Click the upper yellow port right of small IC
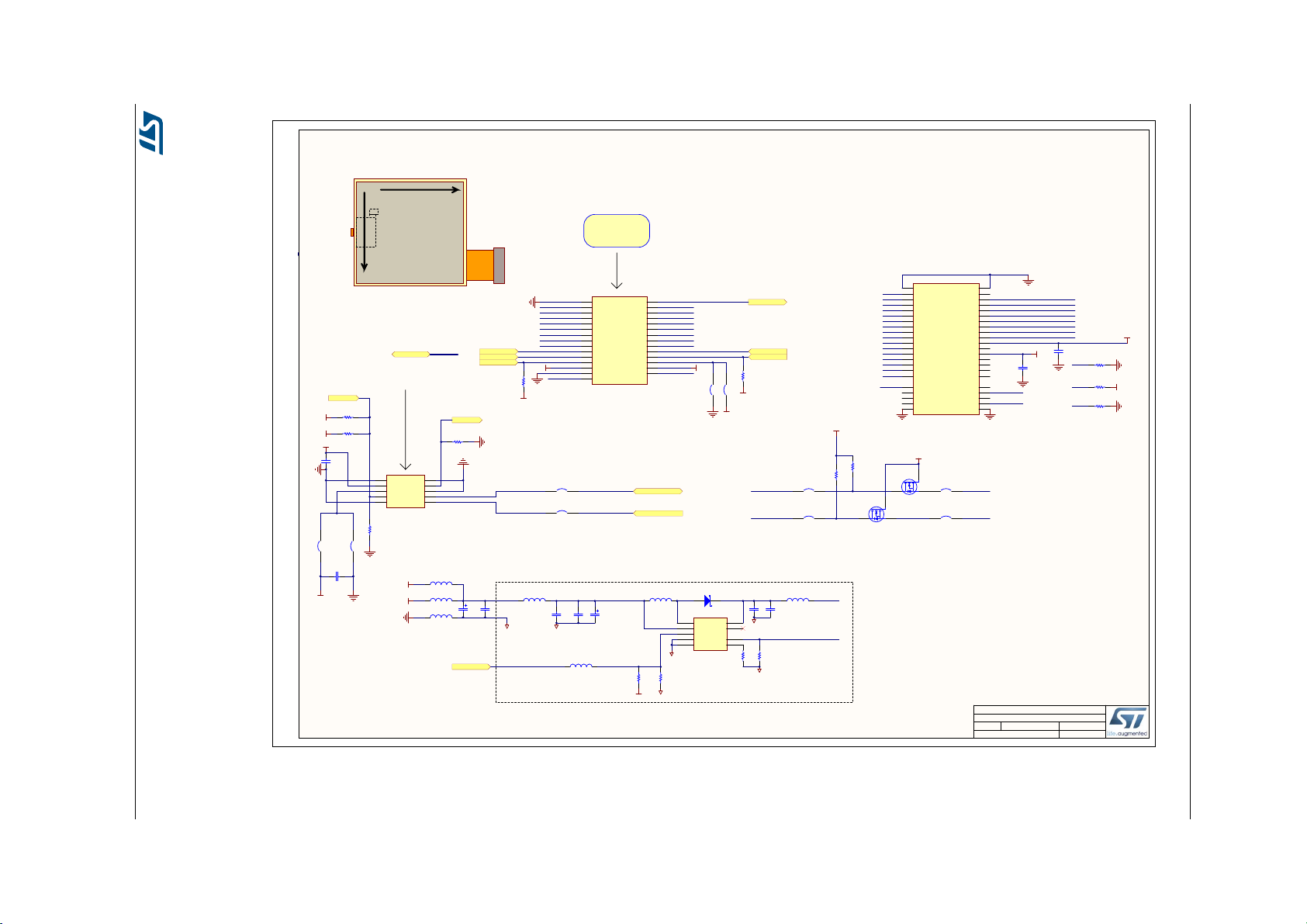Viewport: 1307px width, 924px height. pyautogui.click(x=658, y=491)
